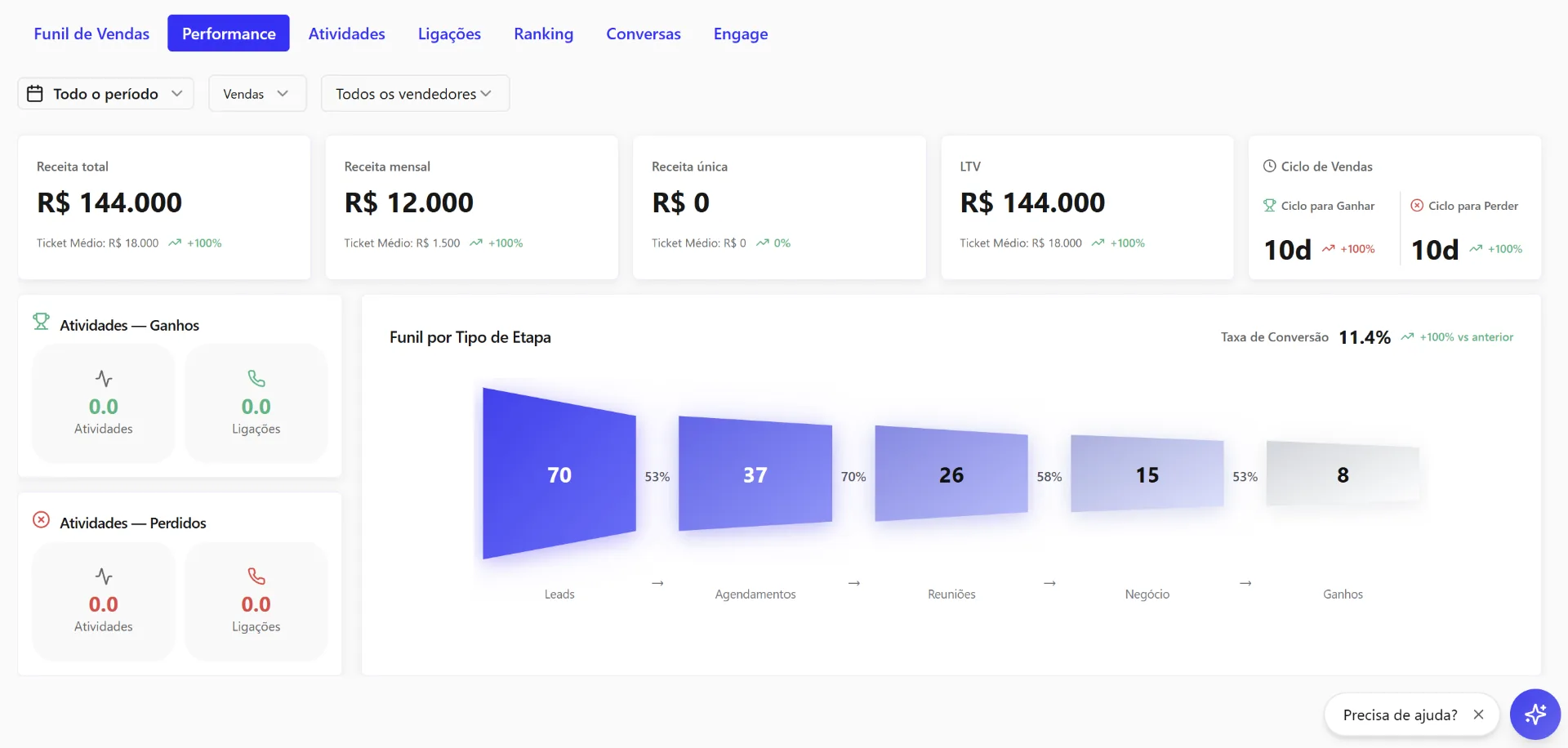Click the clock icon beside Ciclo de Vendas
The width and height of the screenshot is (1568, 748).
coord(1270,166)
